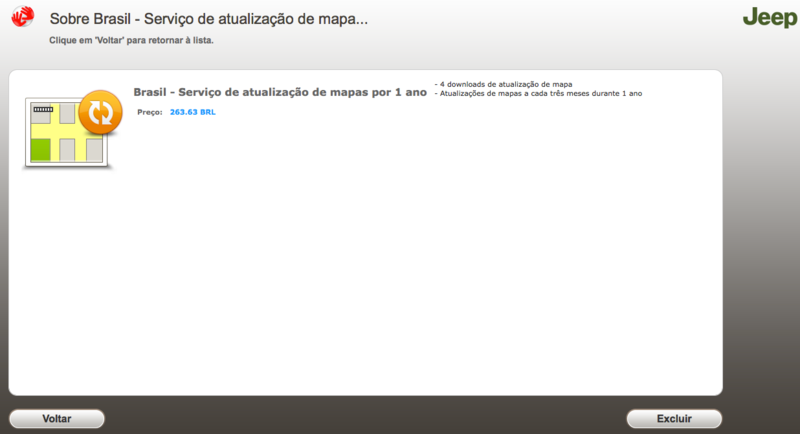Click the TomTom red hands logo
Viewport: 800px width, 434px height.
pyautogui.click(x=23, y=17)
